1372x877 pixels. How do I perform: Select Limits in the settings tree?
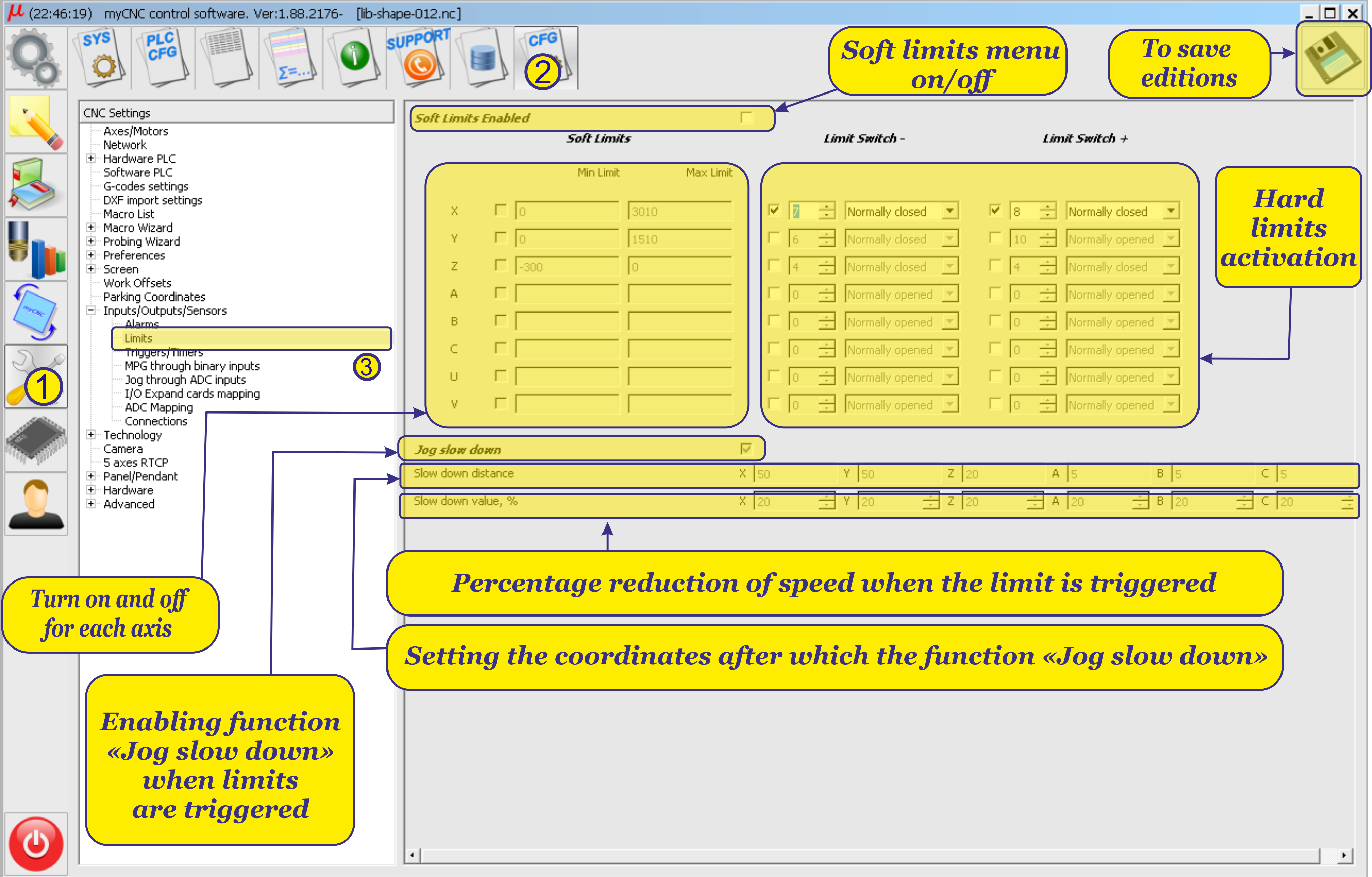coord(138,338)
